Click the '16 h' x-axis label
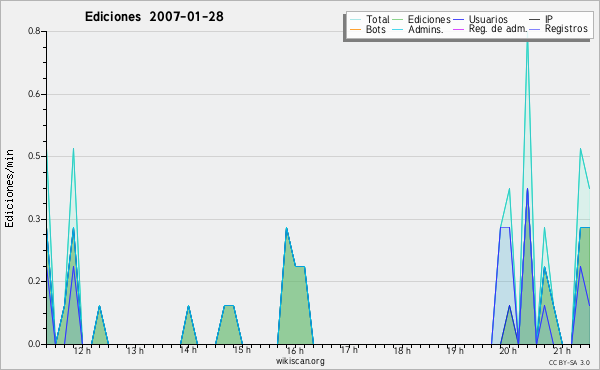The width and height of the screenshot is (600, 370). tap(295, 350)
